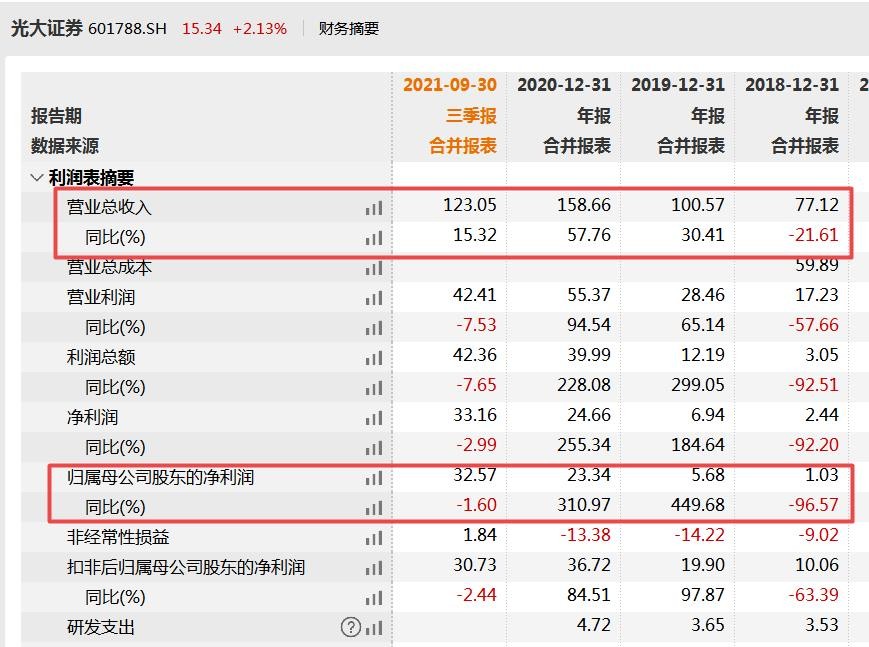Open chart icon for 归属母公司股东的净利润 row
The width and height of the screenshot is (869, 647).
[374, 478]
